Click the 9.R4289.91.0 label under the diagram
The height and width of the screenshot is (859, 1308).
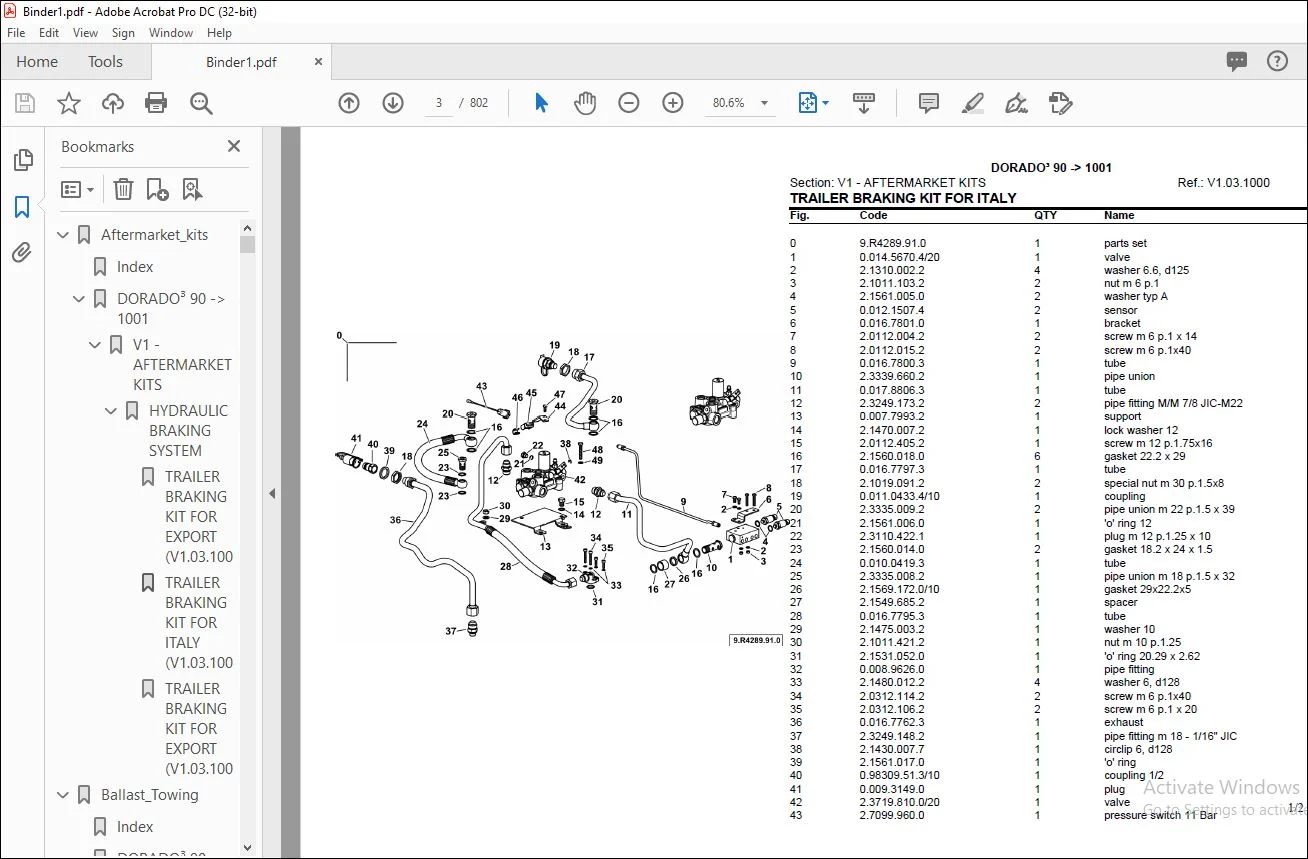pos(756,640)
